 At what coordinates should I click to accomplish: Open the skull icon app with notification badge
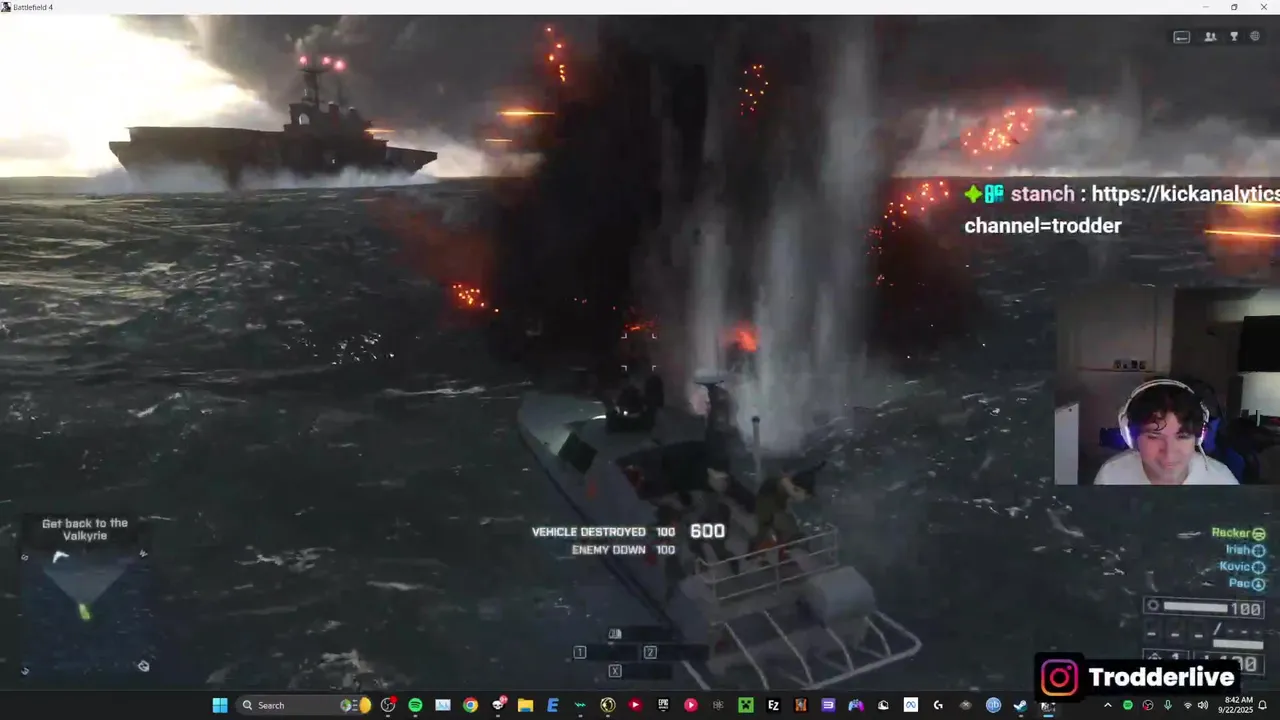[x=498, y=705]
